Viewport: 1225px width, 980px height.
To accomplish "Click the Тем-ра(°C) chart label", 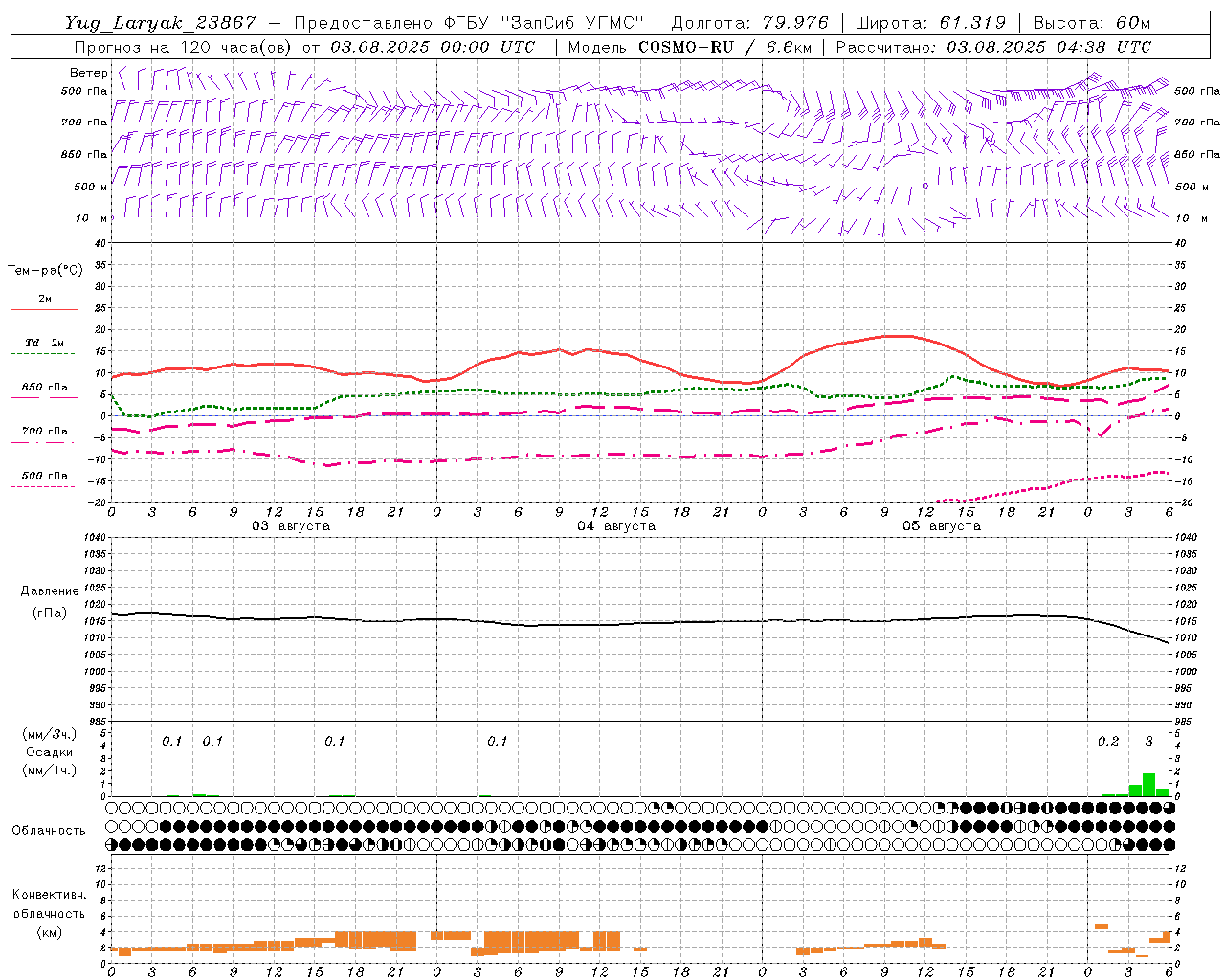I will pyautogui.click(x=45, y=271).
